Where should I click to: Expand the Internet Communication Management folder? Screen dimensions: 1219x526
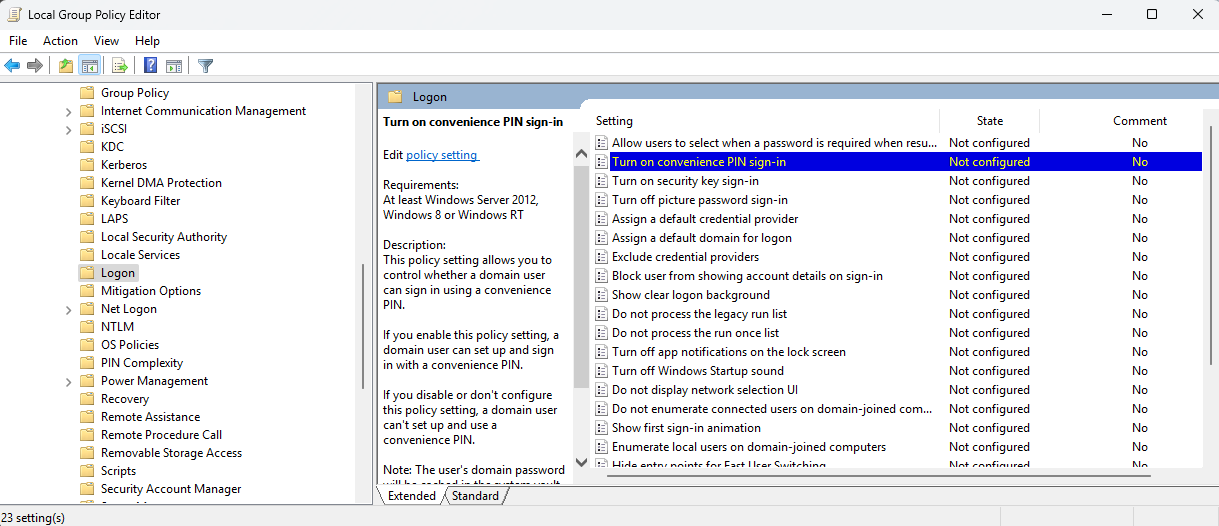tap(68, 111)
